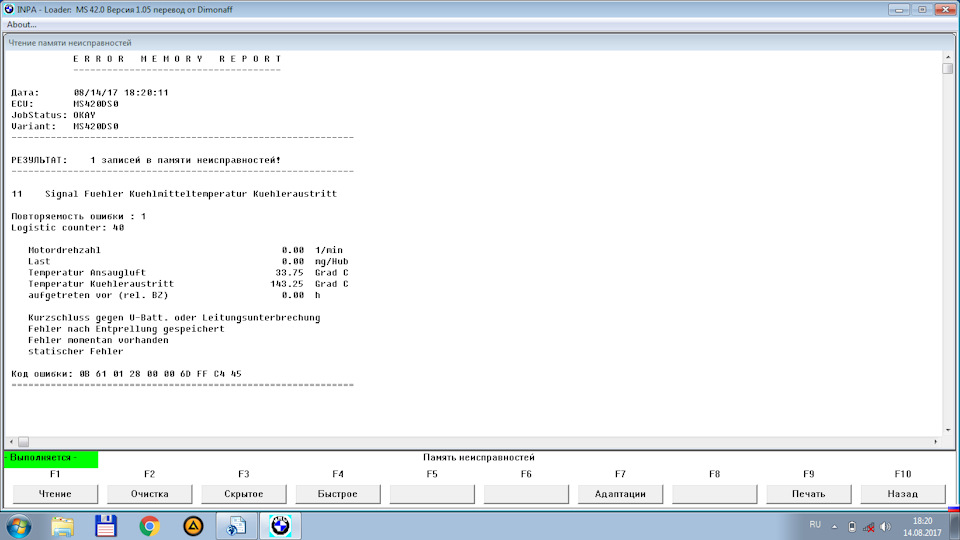Image resolution: width=960 pixels, height=540 pixels.
Task: Click the Код ошибки hex code line
Action: [x=126, y=373]
